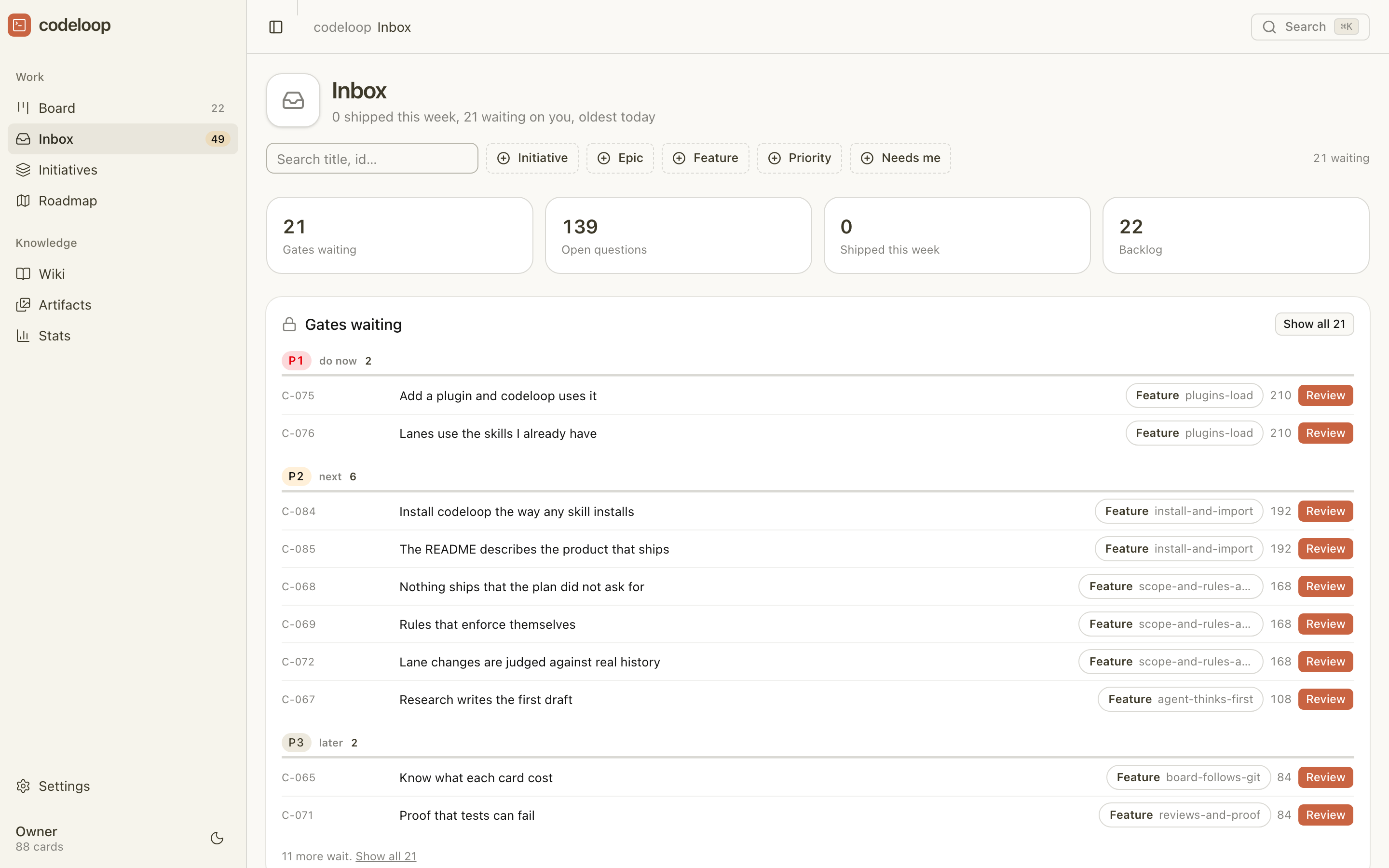This screenshot has height=868, width=1389.
Task: Click the Artifacts icon in sidebar
Action: click(23, 305)
